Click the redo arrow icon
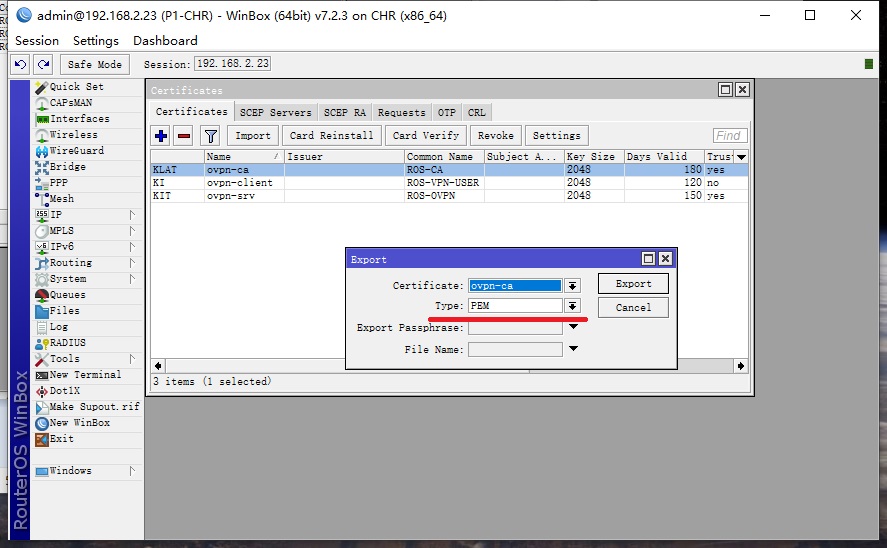 42,64
